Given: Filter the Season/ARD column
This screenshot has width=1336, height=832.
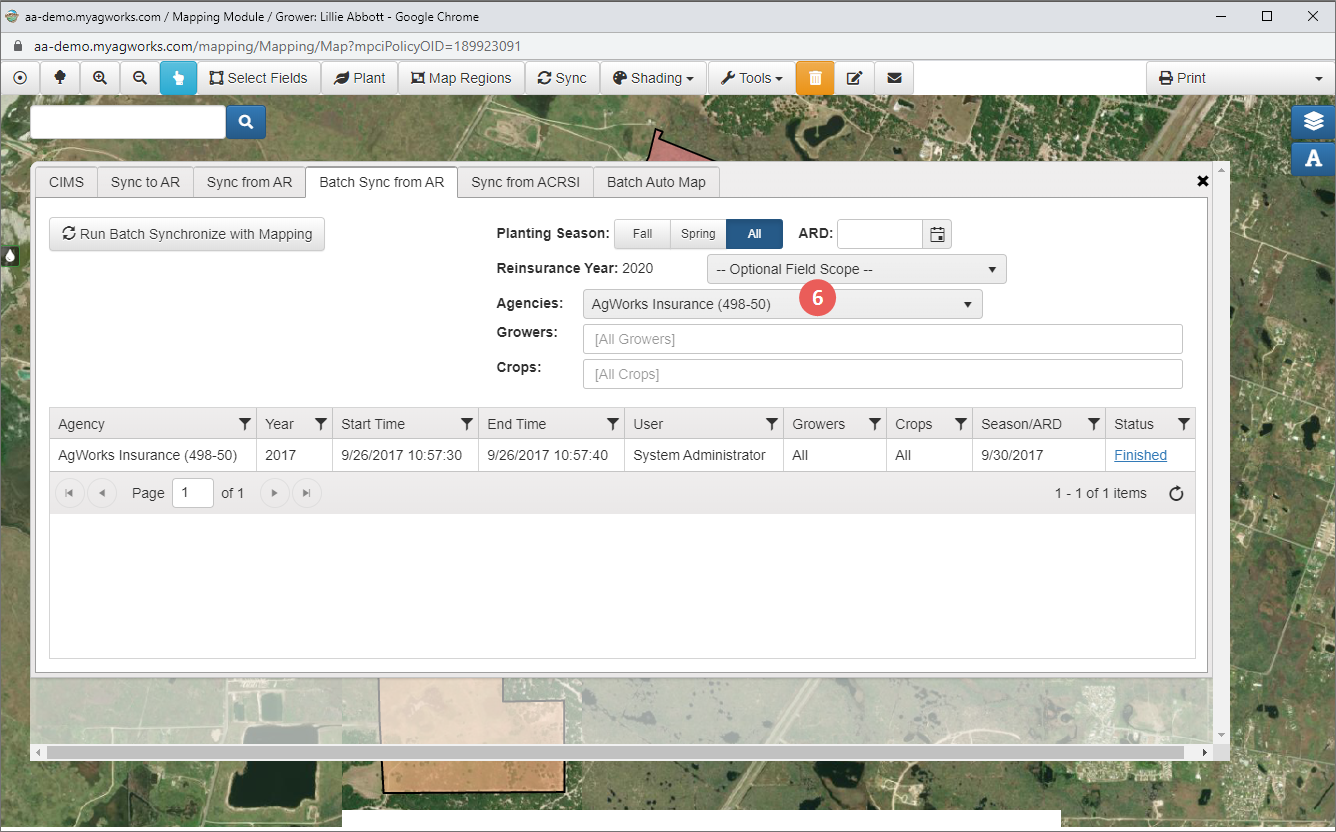Looking at the screenshot, I should (x=1094, y=424).
